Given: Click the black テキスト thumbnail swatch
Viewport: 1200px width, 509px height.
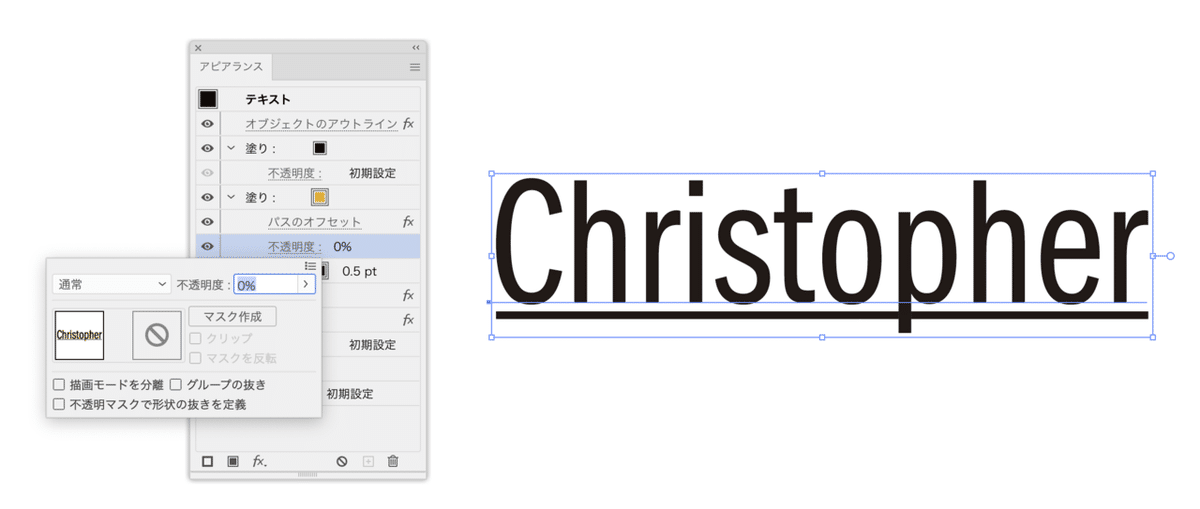Looking at the screenshot, I should [207, 99].
